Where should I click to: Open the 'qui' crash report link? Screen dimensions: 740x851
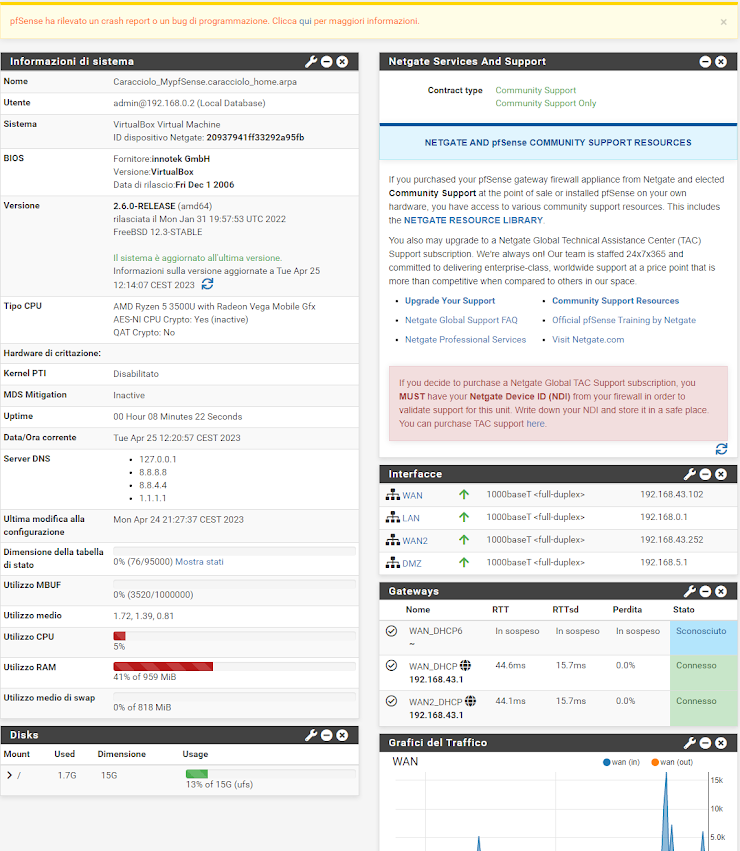pyautogui.click(x=305, y=21)
